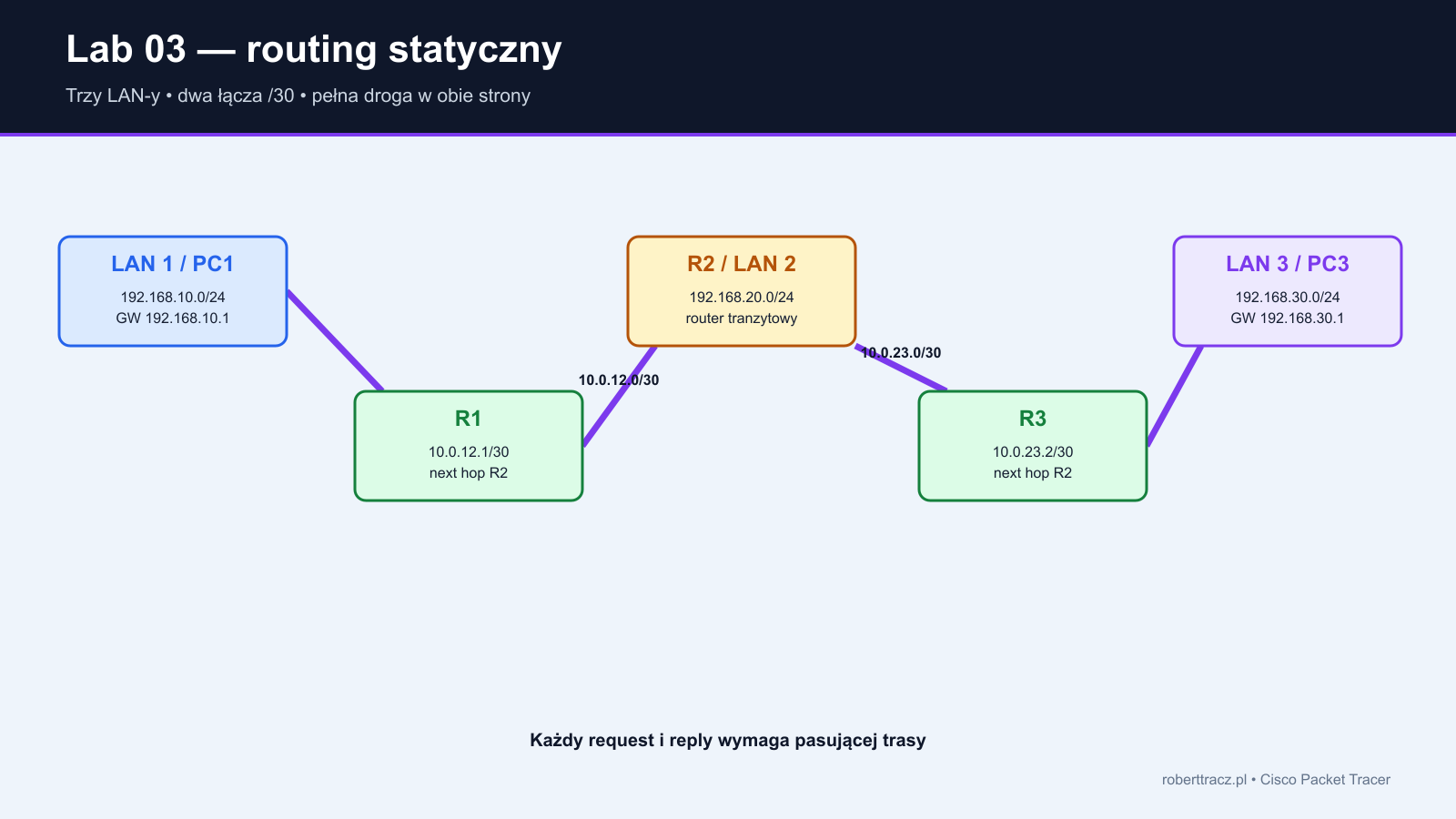Select the "192.168.10.0/24" network address
Screen dimensions: 1456x819
click(x=173, y=298)
